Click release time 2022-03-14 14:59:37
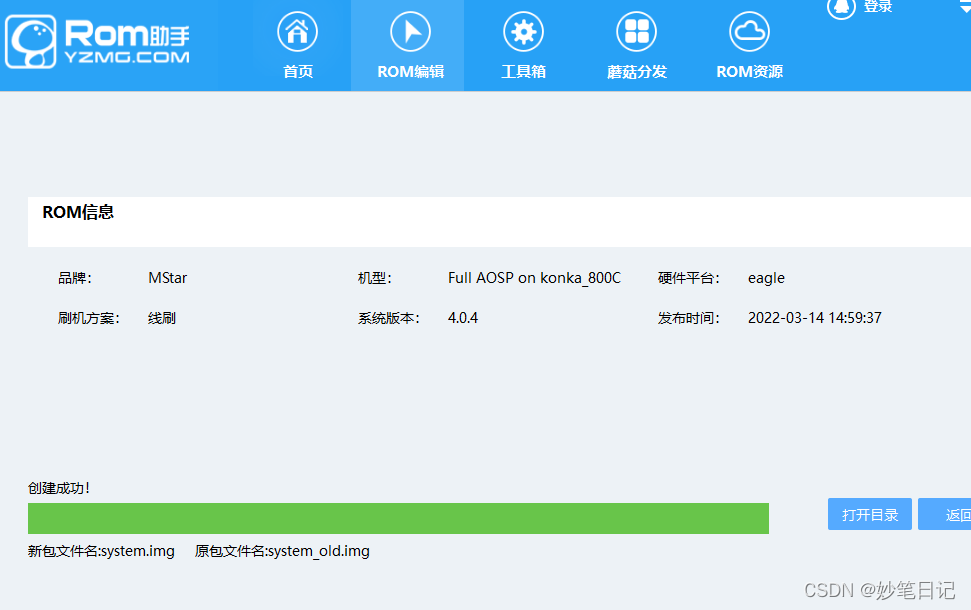971x610 pixels. [814, 318]
